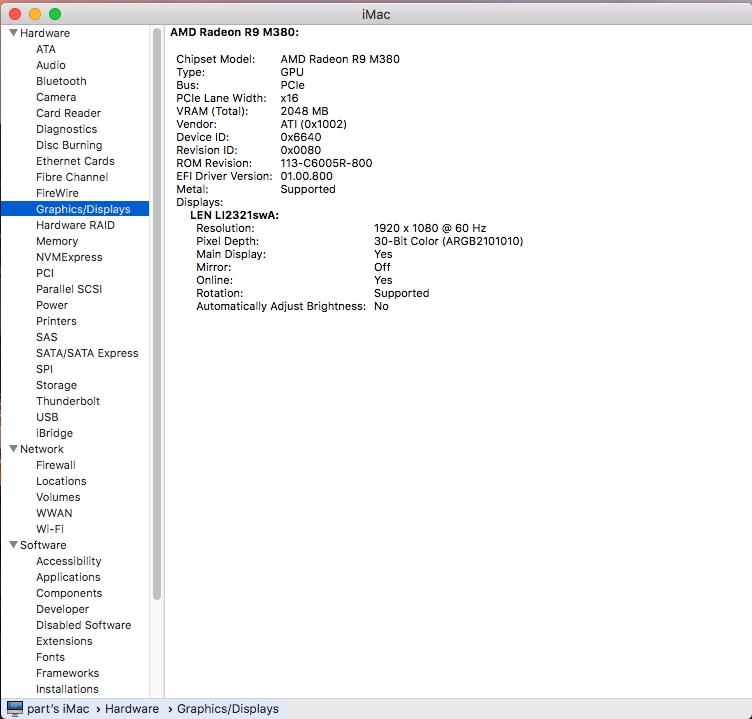Image resolution: width=752 pixels, height=719 pixels.
Task: Select Memory in the sidebar list
Action: coord(57,241)
